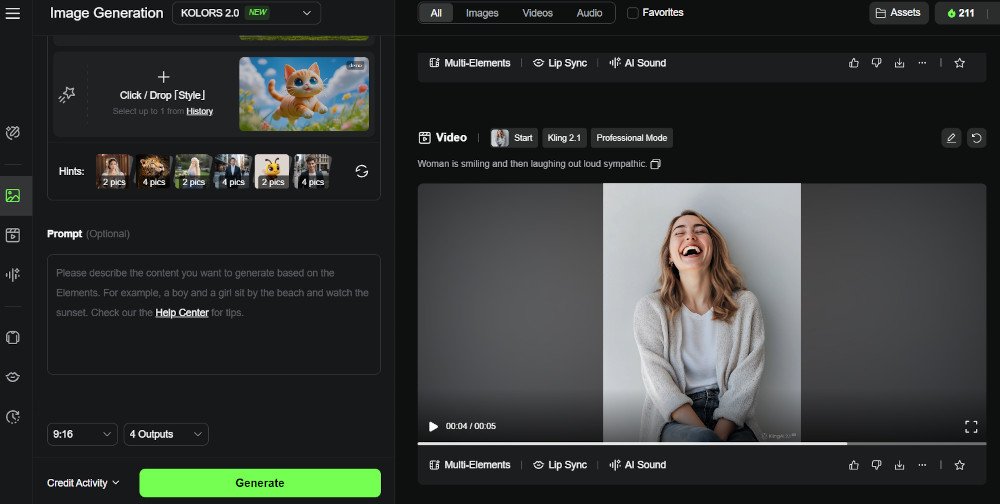Click AI Sound on the upper card
Viewport: 1000px width, 504px height.
638,63
